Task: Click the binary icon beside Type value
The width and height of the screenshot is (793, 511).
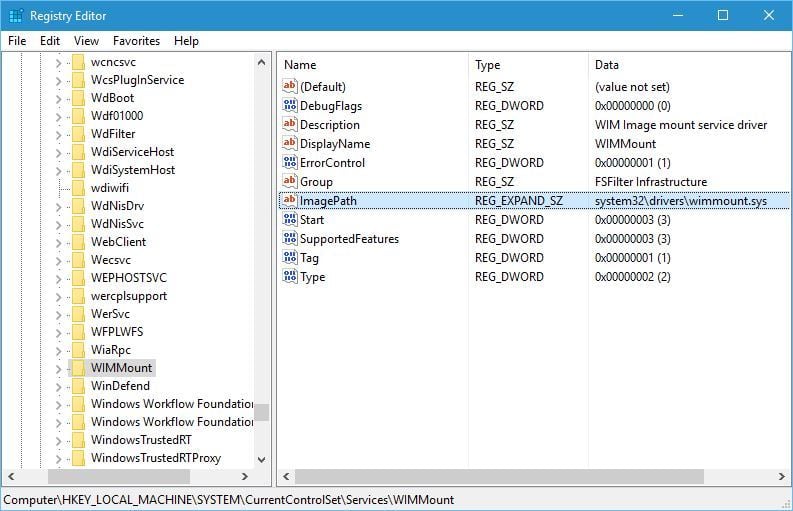Action: click(x=289, y=276)
